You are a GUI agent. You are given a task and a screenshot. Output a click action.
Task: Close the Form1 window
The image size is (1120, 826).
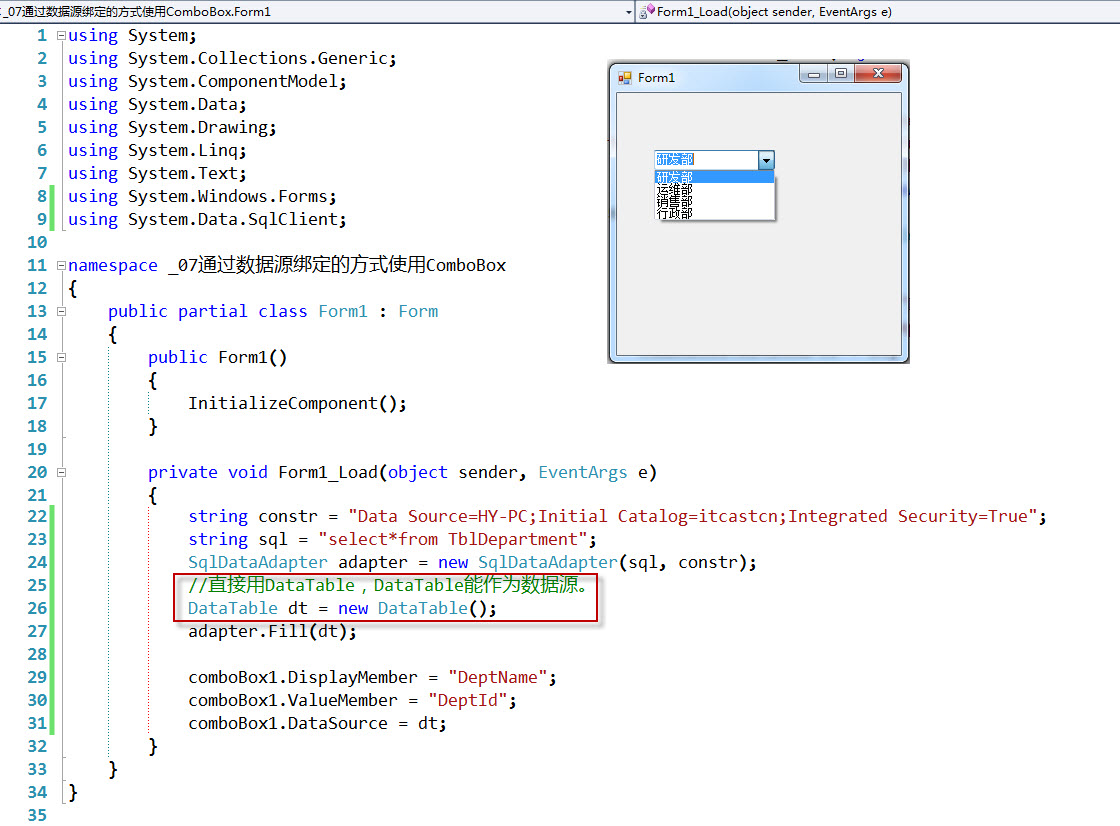(x=878, y=74)
